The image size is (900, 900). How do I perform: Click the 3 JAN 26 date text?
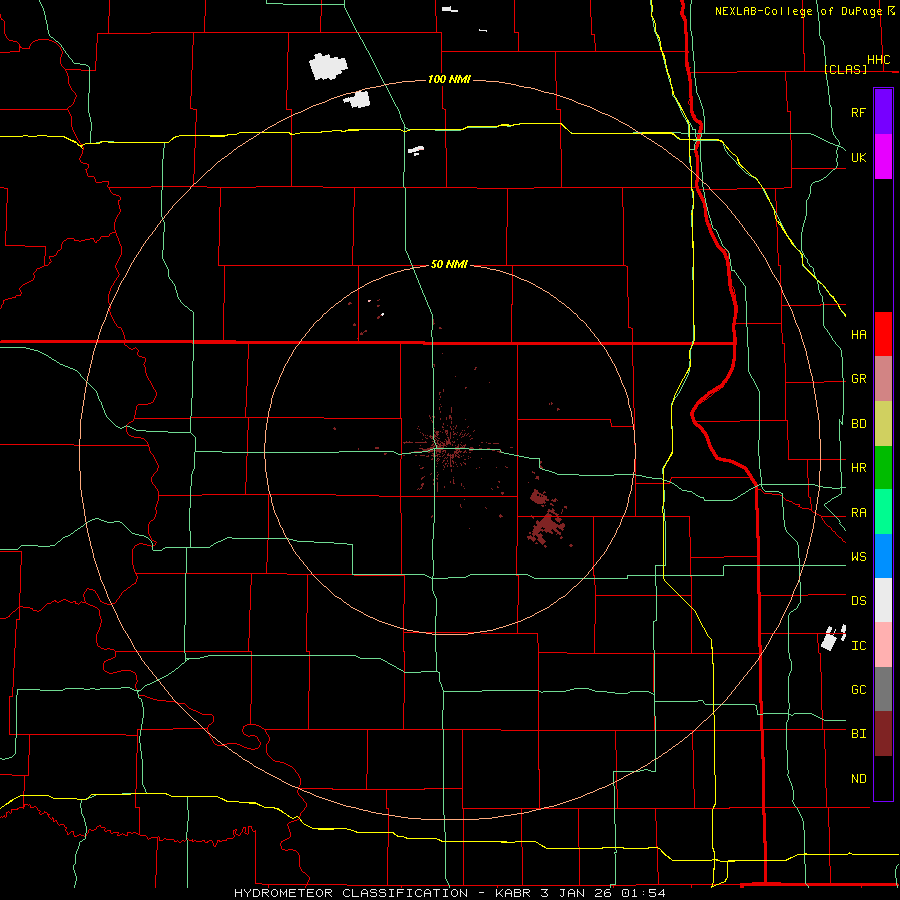(576, 893)
